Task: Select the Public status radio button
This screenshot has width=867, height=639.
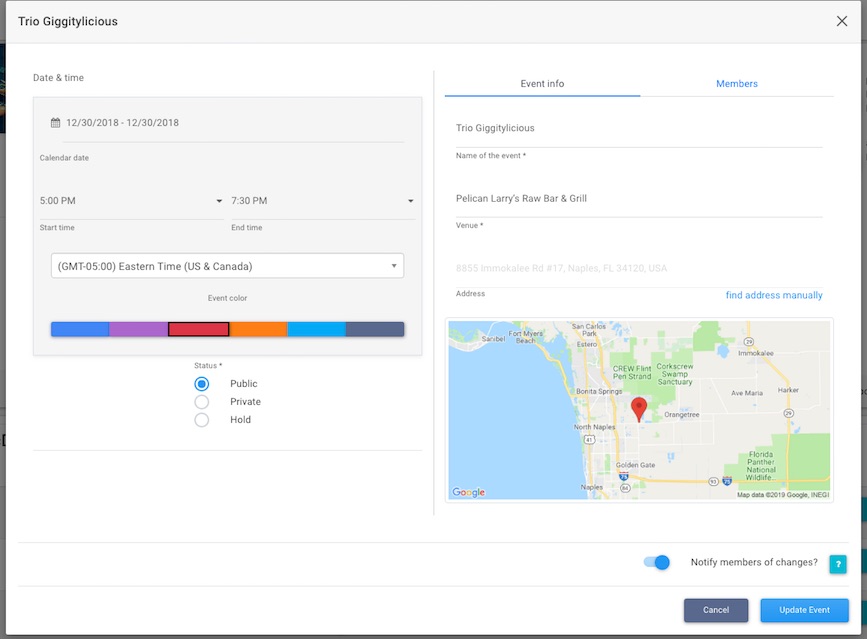Action: pyautogui.click(x=202, y=384)
